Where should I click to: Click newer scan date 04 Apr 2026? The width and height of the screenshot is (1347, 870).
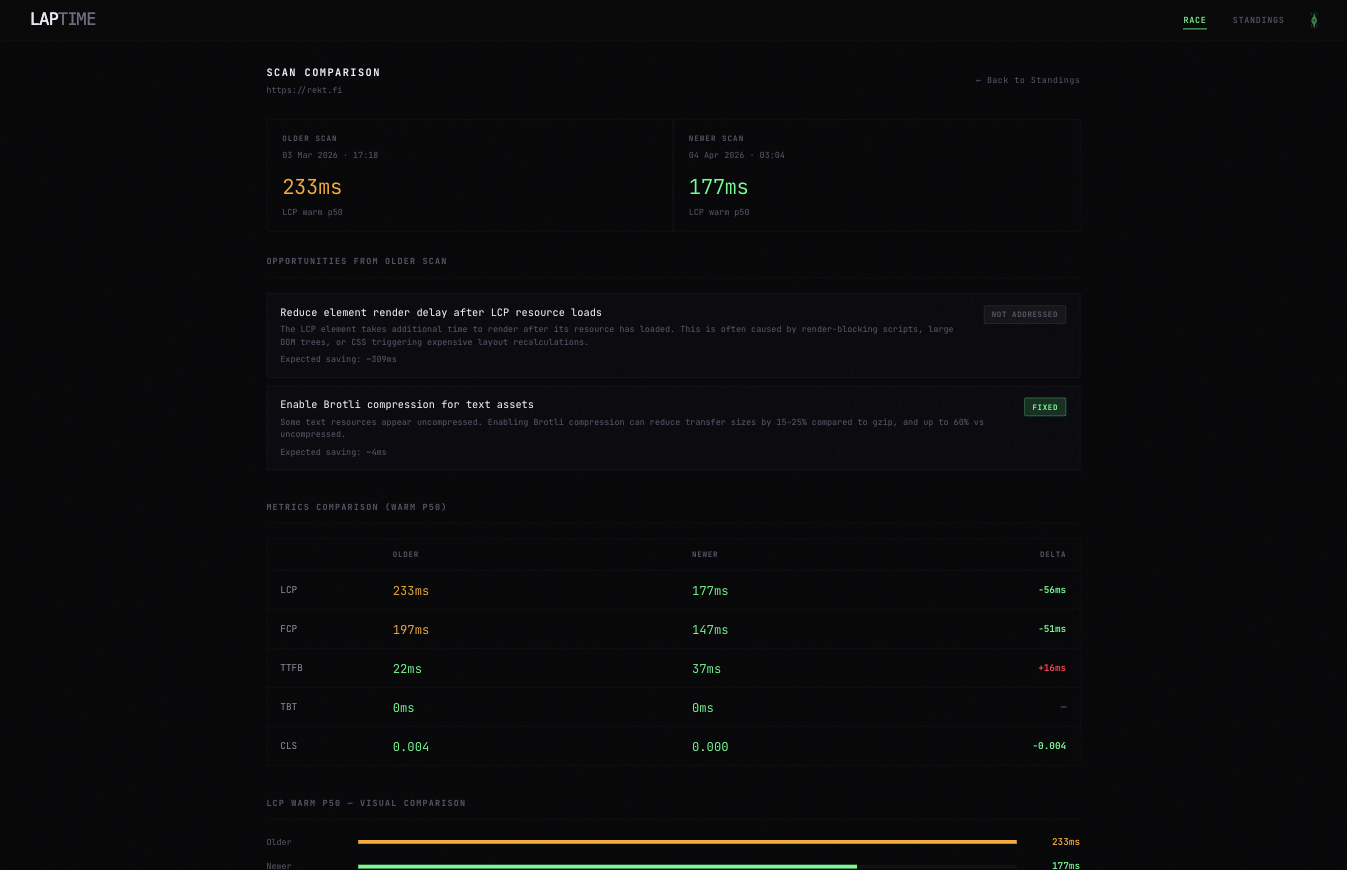point(736,155)
